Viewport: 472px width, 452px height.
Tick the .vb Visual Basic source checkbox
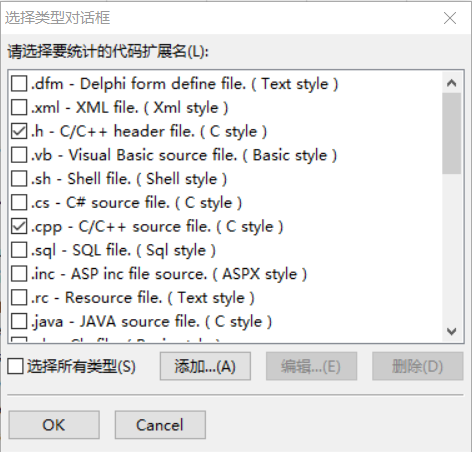pyautogui.click(x=19, y=155)
